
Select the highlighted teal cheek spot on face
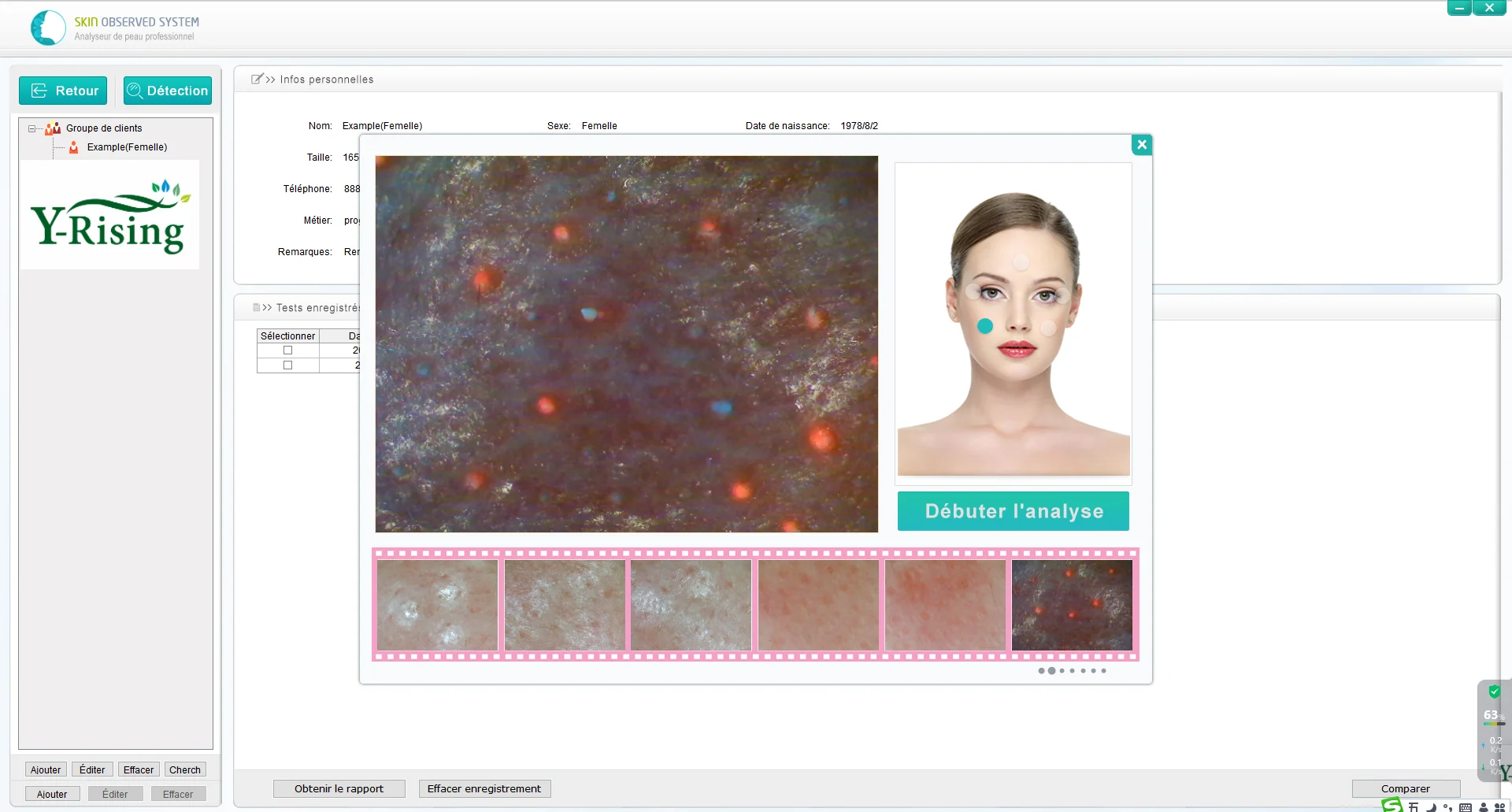tap(985, 326)
